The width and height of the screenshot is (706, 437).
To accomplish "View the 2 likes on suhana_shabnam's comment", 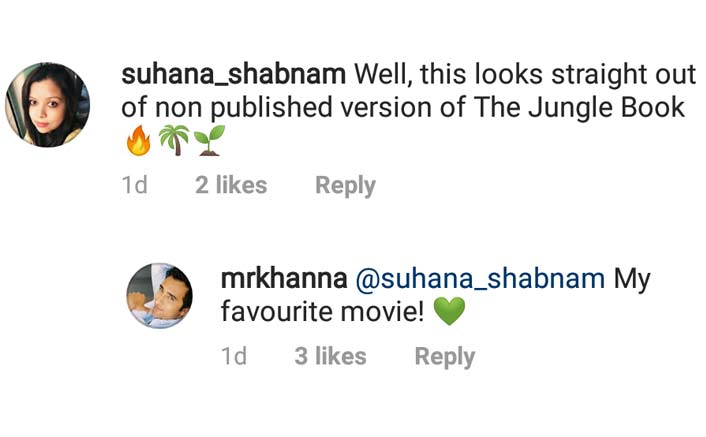I will click(x=231, y=185).
